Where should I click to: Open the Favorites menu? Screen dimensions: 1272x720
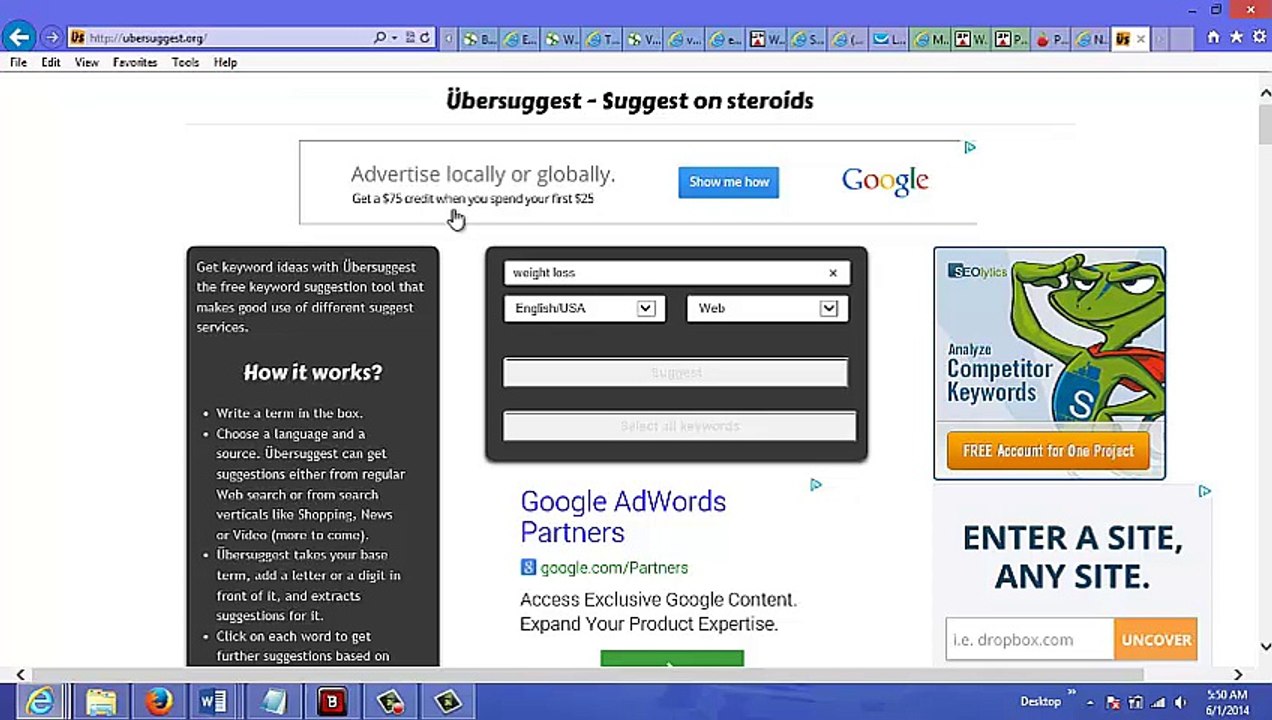pyautogui.click(x=135, y=62)
